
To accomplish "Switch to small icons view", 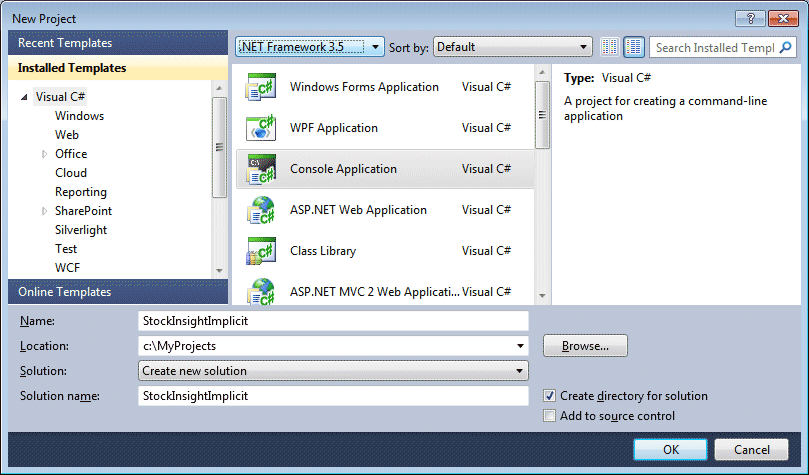I will pyautogui.click(x=611, y=47).
